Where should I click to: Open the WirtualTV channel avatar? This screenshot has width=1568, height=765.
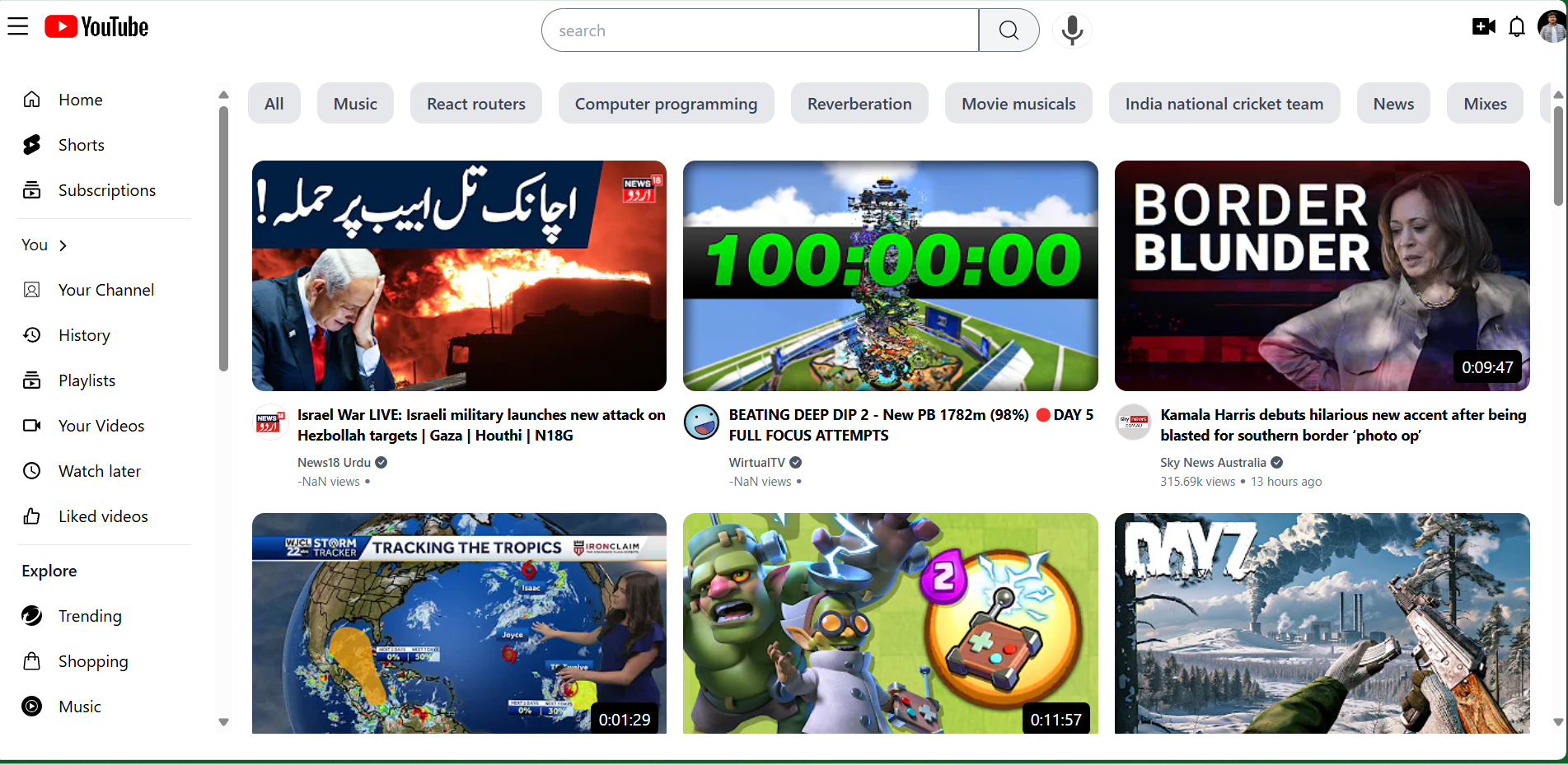pyautogui.click(x=701, y=422)
